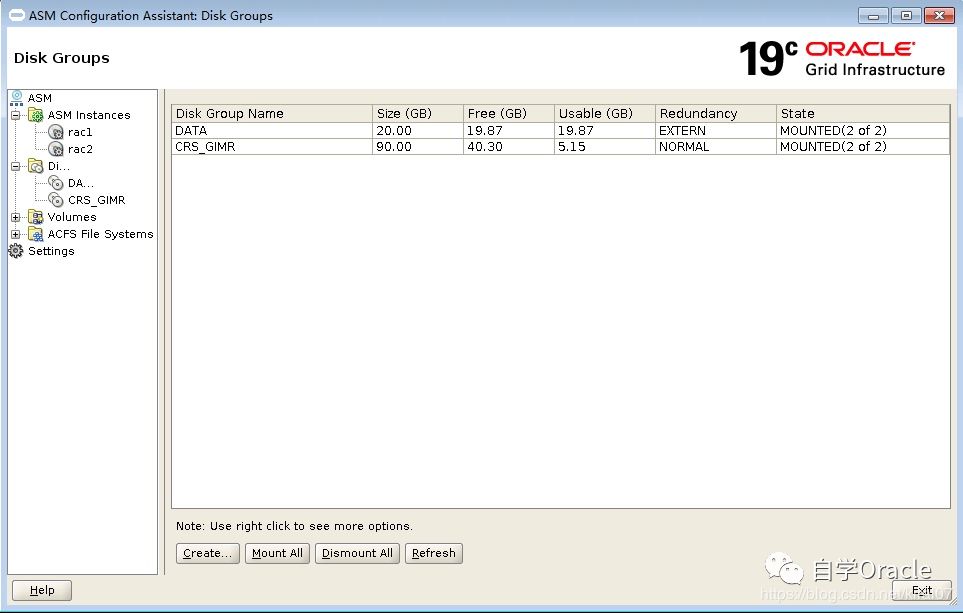The height and width of the screenshot is (613, 963).
Task: Click DATA row's MOUNTED(2 of 2) state
Action: point(863,130)
